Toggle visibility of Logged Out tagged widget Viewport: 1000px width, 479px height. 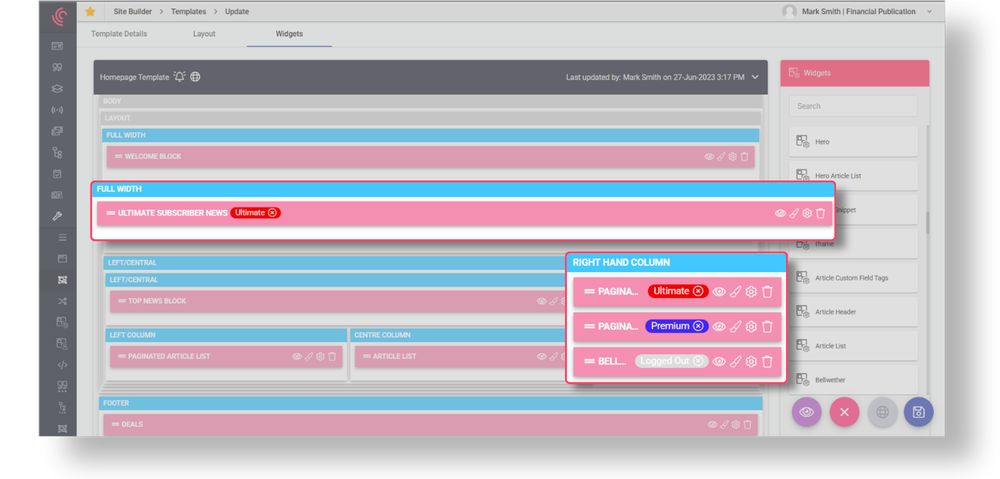[x=719, y=362]
